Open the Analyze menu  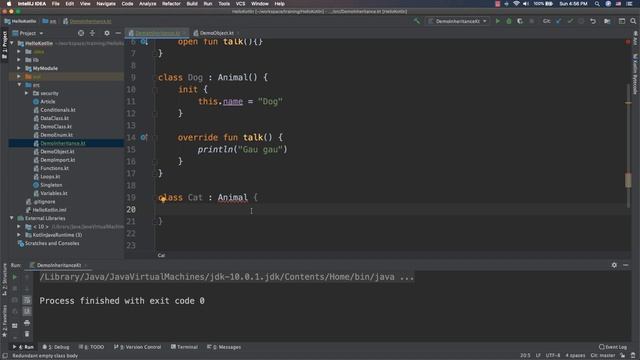click(x=147, y=4)
